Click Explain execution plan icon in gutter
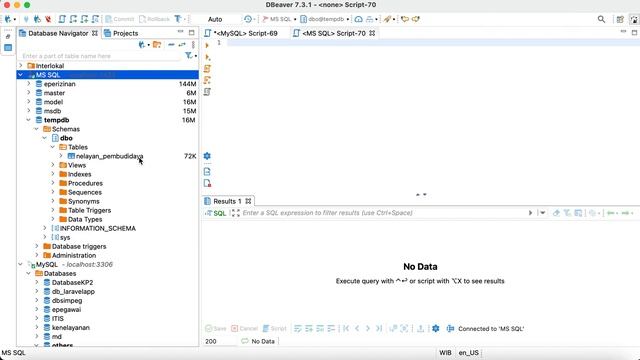The image size is (640, 360). (x=207, y=92)
